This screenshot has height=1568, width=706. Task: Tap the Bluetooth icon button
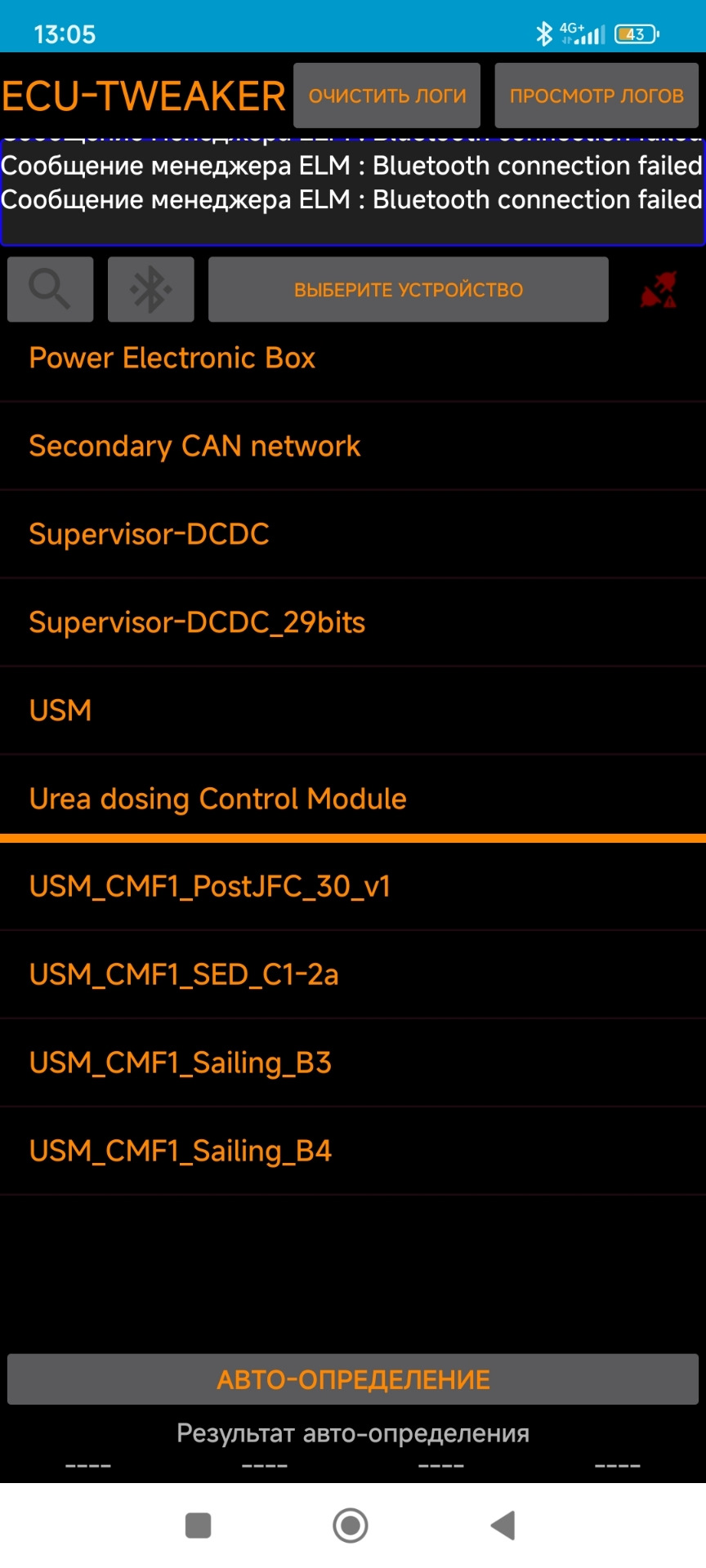(151, 289)
